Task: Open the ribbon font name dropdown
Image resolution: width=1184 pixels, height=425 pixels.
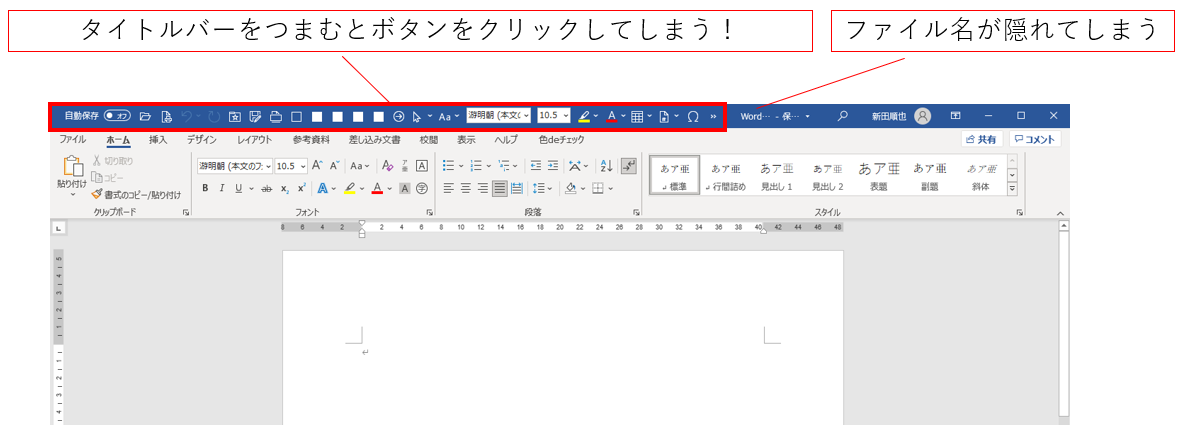Action: (267, 166)
